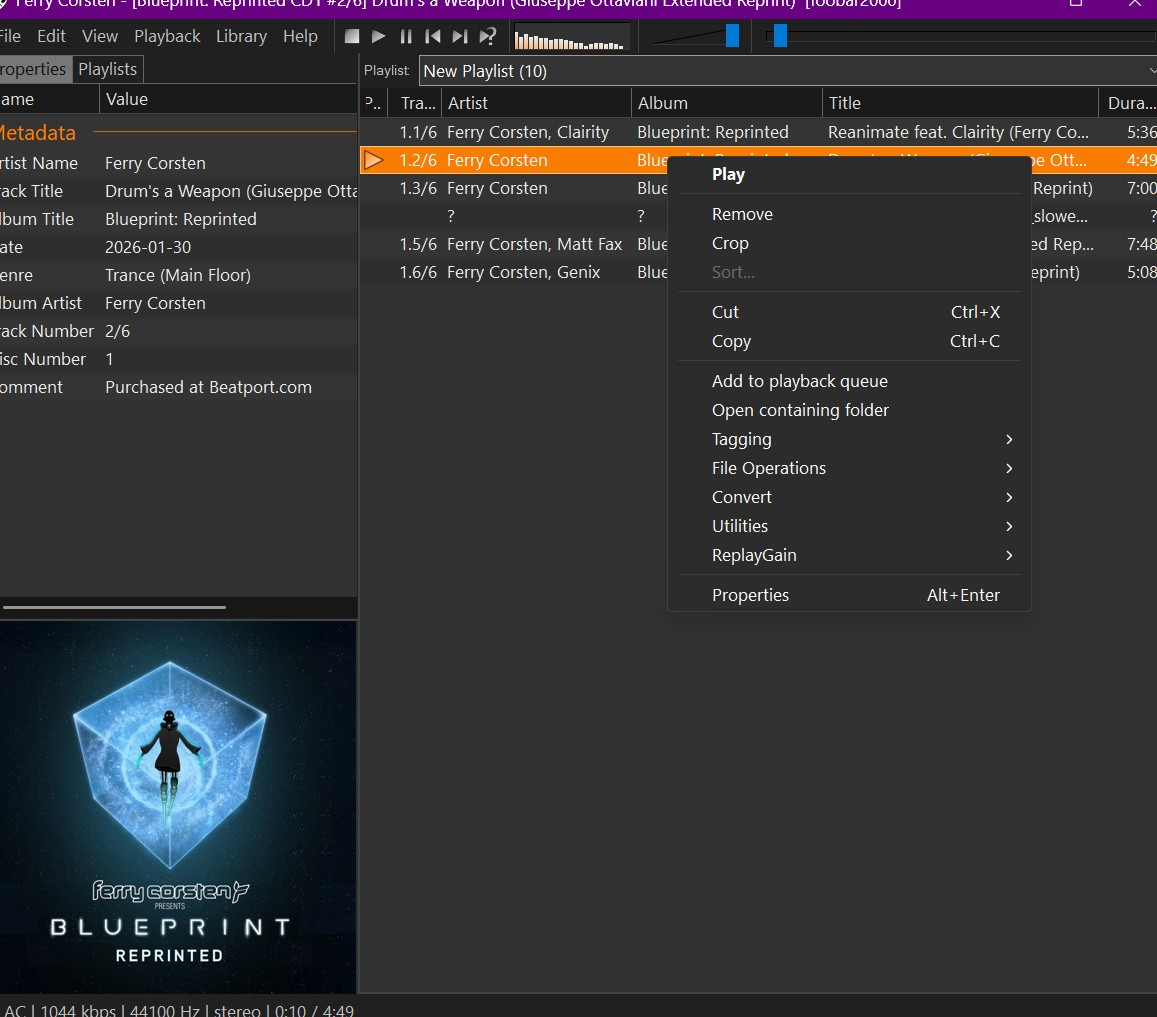Click the Value column header
Image resolution: width=1157 pixels, height=1017 pixels.
(x=228, y=99)
